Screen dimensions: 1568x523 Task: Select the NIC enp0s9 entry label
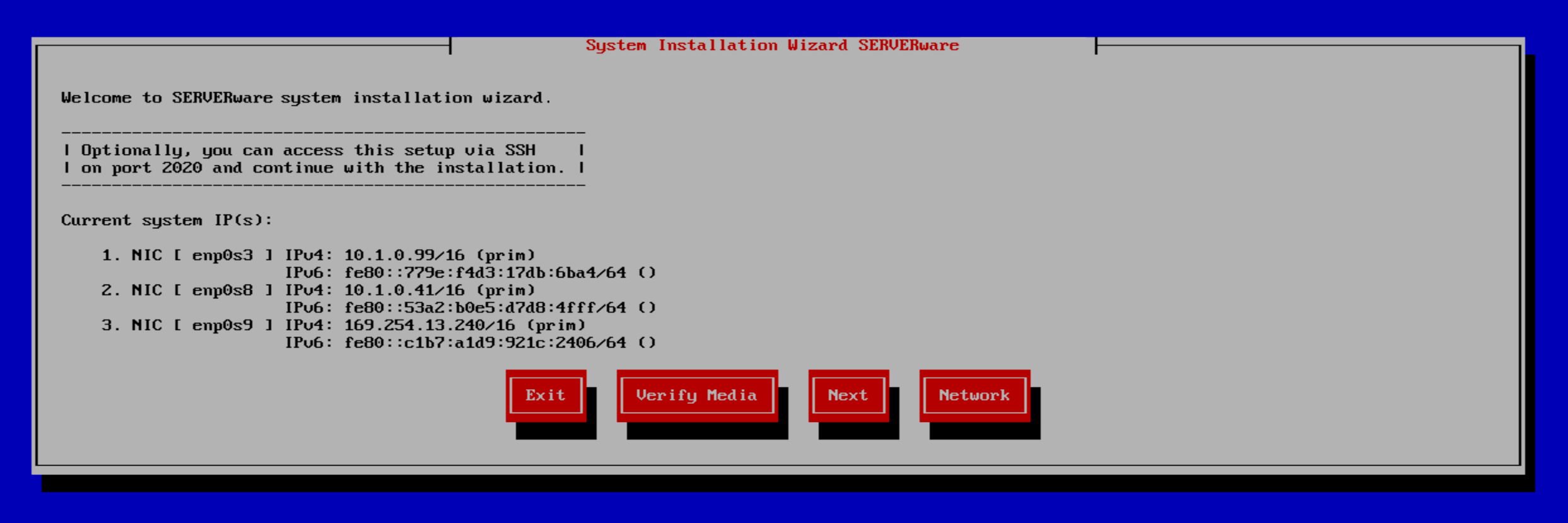187,325
